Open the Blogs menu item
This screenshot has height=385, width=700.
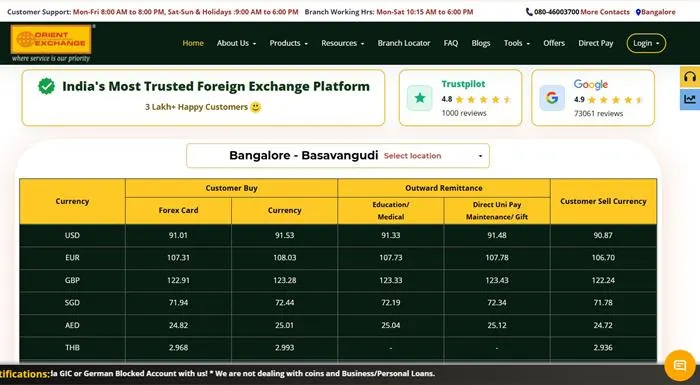(x=481, y=43)
